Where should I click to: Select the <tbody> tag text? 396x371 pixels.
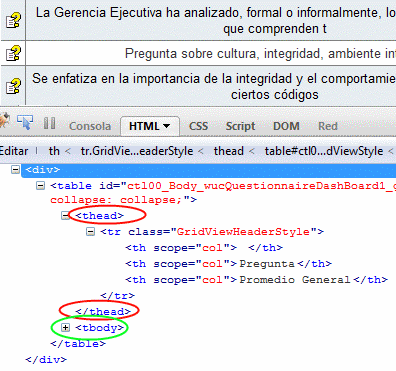pyautogui.click(x=99, y=328)
